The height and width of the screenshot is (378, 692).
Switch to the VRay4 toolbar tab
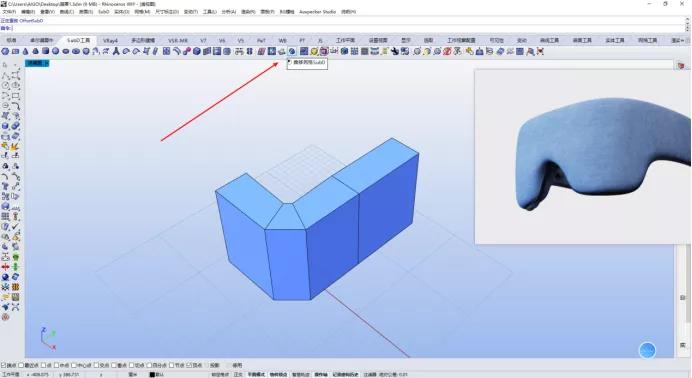[x=110, y=40]
